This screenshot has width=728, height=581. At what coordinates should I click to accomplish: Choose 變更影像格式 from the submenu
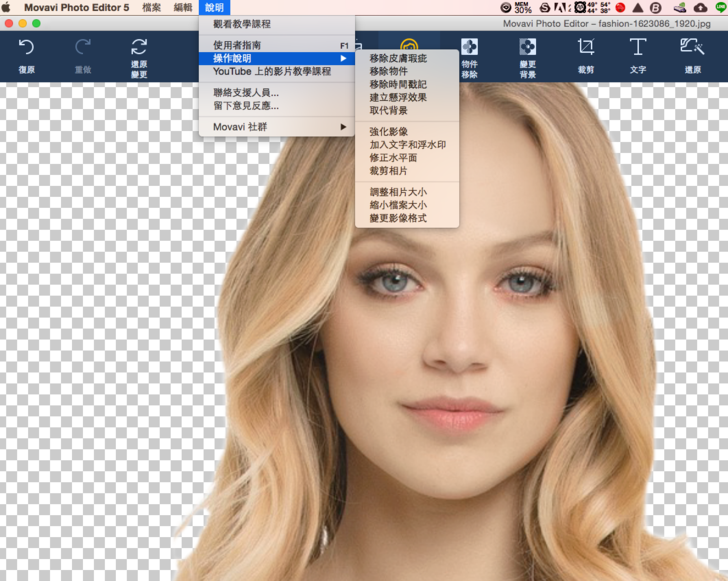[398, 217]
